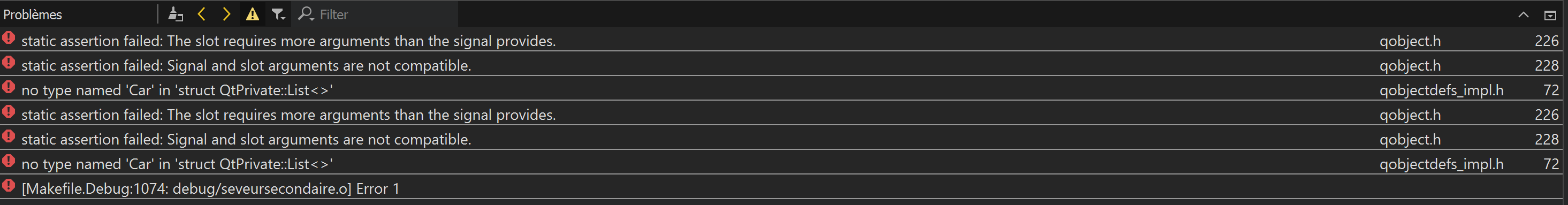This screenshot has width=1568, height=205.
Task: Select first 'Signal and slot arguments' error
Action: 784,65
